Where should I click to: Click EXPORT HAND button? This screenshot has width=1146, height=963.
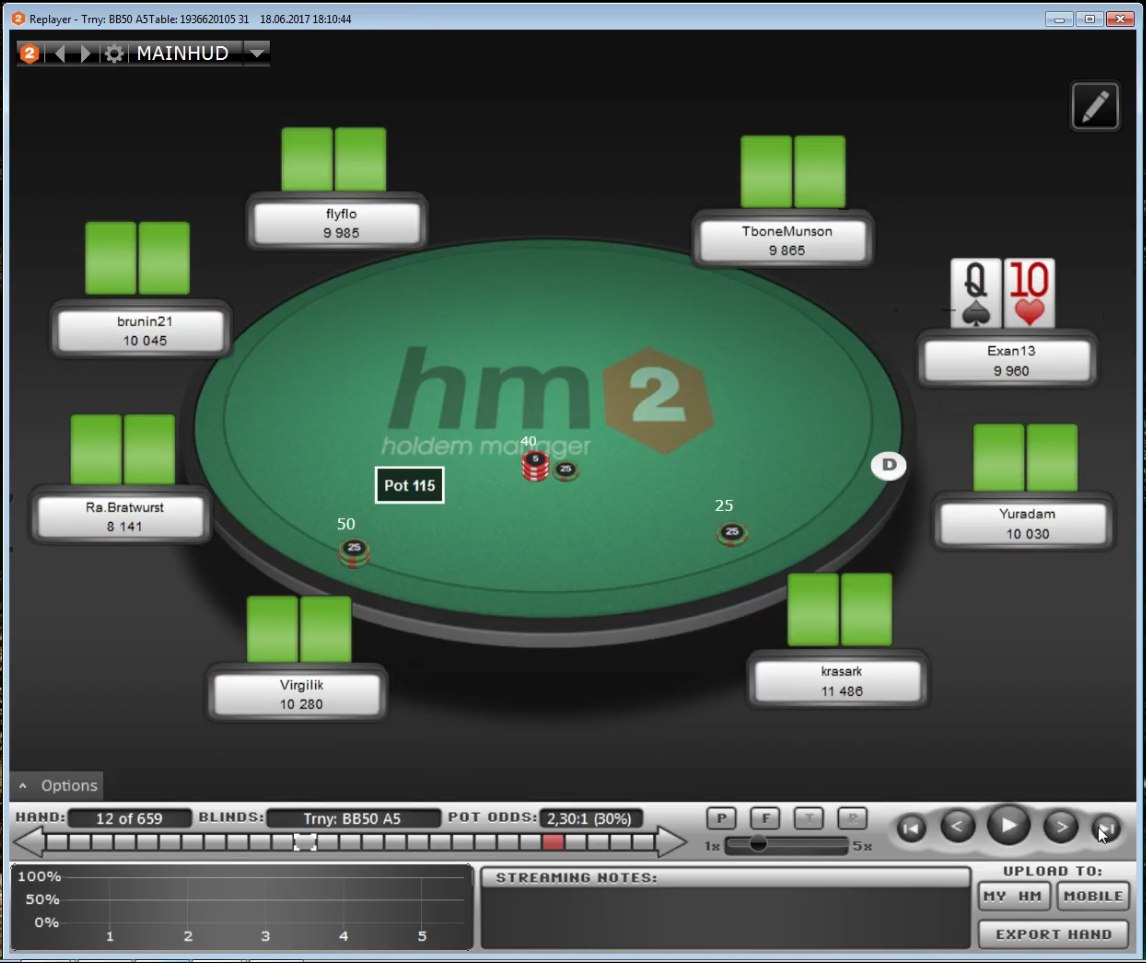(1053, 934)
